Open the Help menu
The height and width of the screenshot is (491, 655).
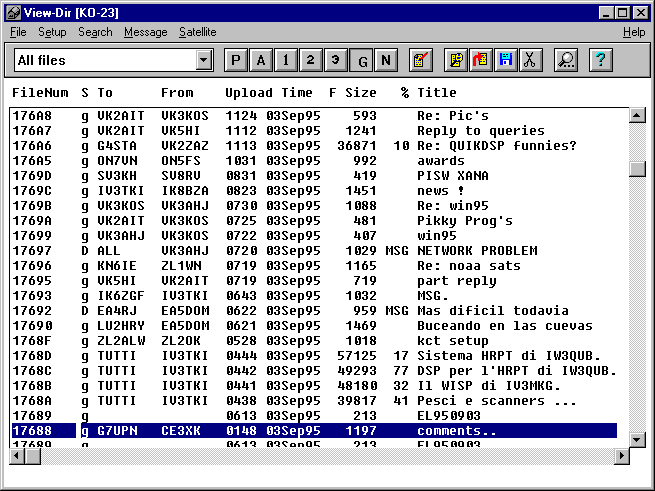(x=634, y=32)
